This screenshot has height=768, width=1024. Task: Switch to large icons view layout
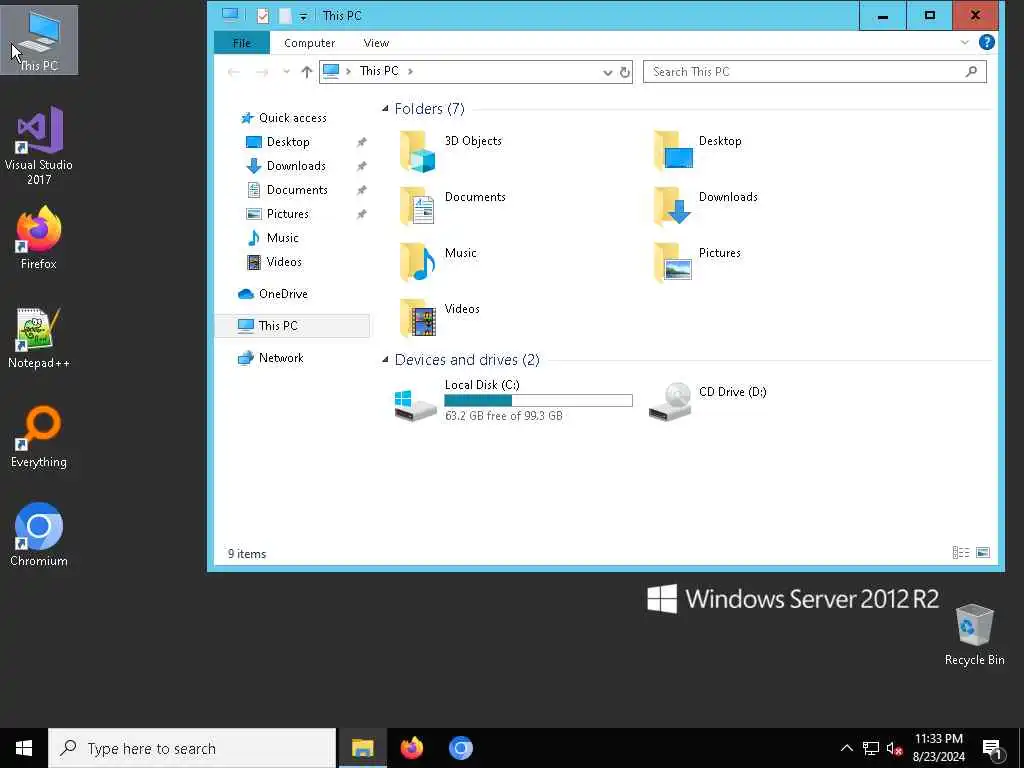(x=982, y=553)
